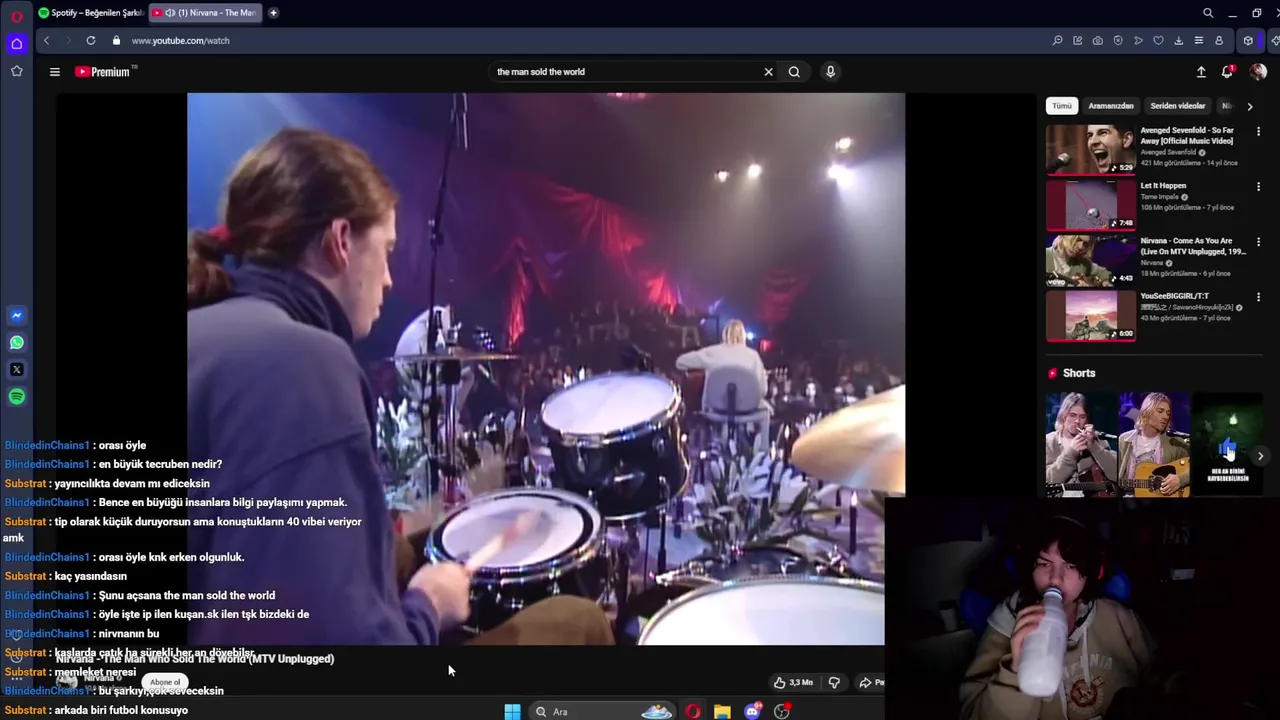Image resolution: width=1280 pixels, height=720 pixels.
Task: Click the zoom-out magnifier in address bar
Action: pos(1057,41)
